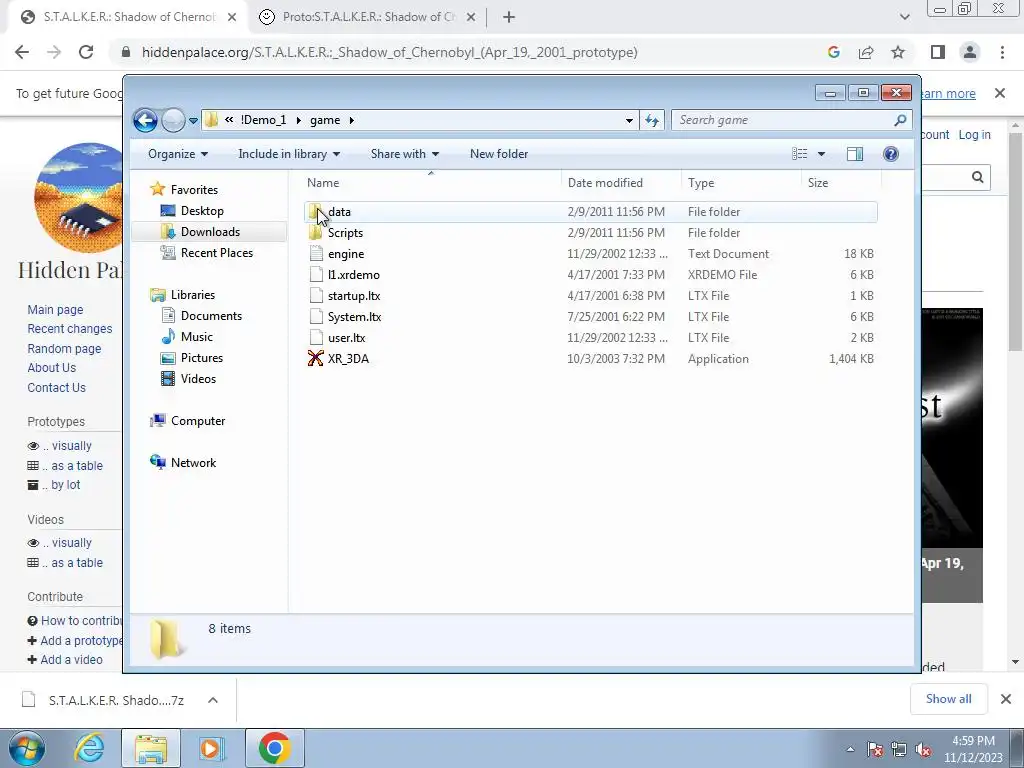
Task: Reload the page in Chrome
Action: 86,52
